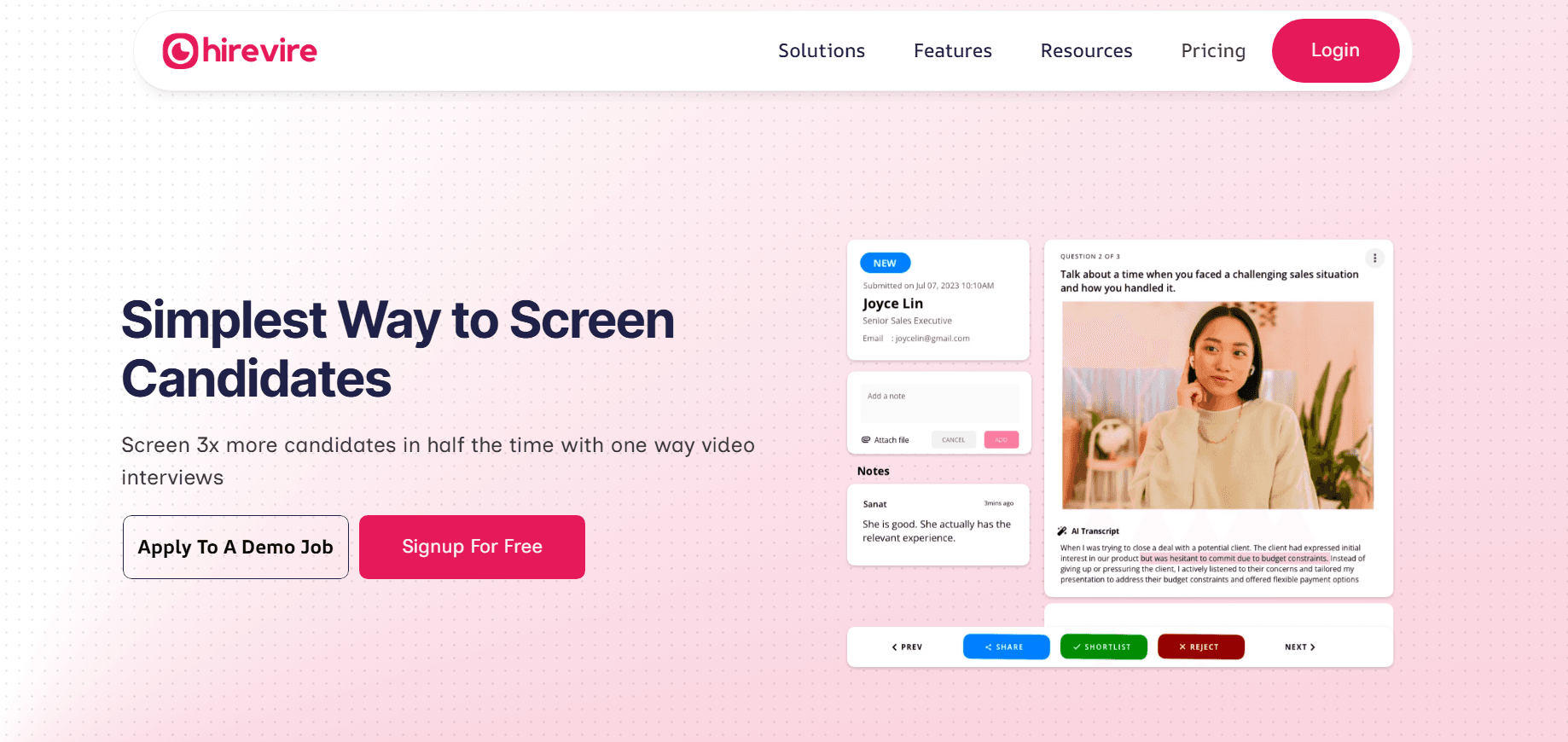The width and height of the screenshot is (1568, 742).
Task: Go to the Pricing page
Action: click(x=1213, y=51)
